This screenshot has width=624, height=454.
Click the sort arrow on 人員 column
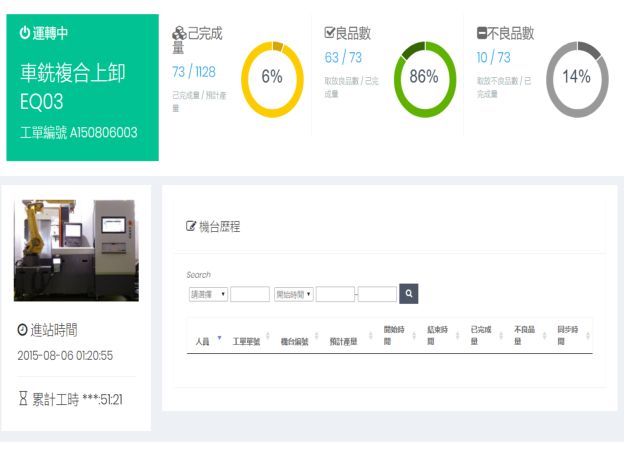point(219,339)
